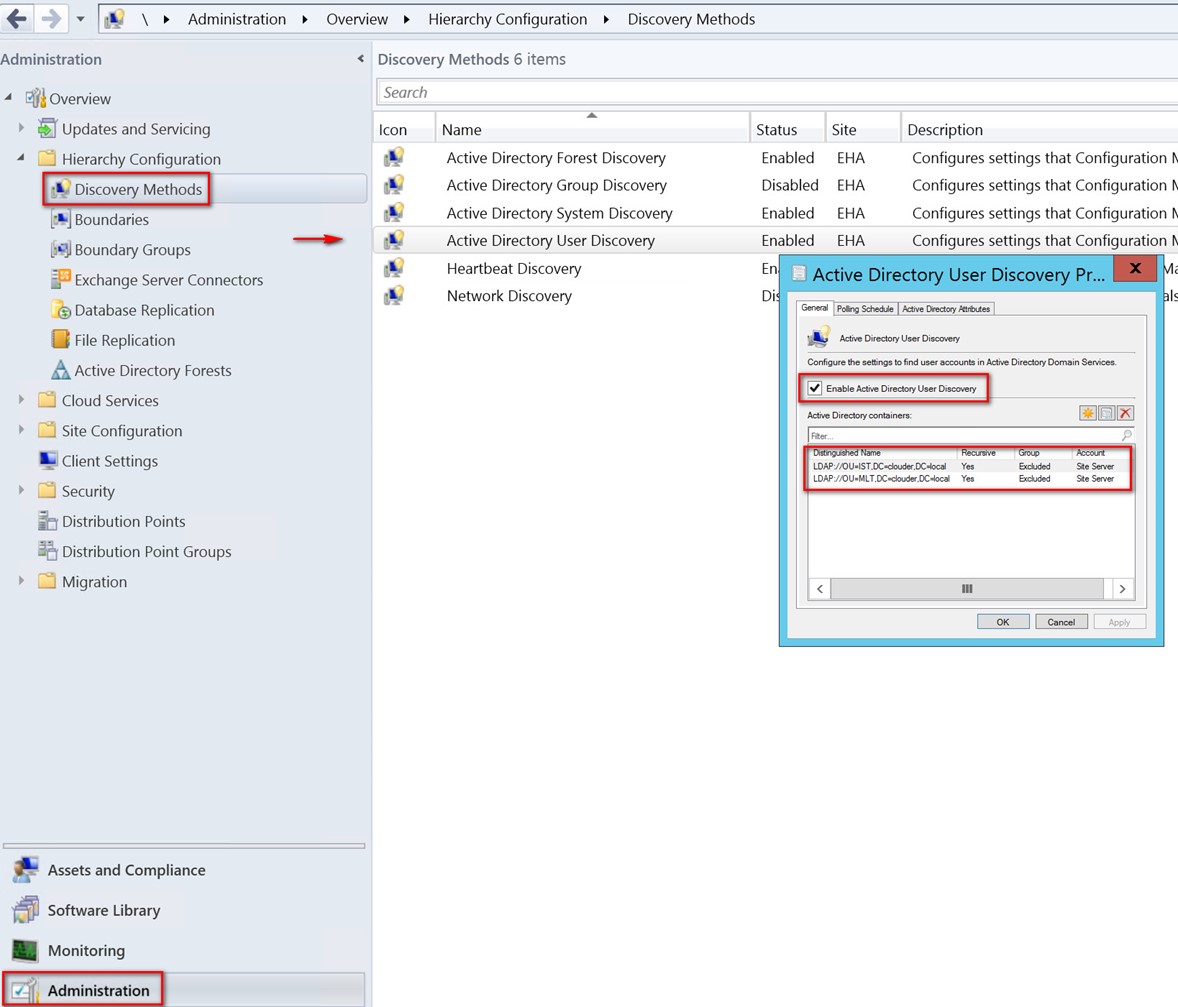
Task: Toggle Enable Active Directory User Discovery checkbox
Action: coord(814,388)
